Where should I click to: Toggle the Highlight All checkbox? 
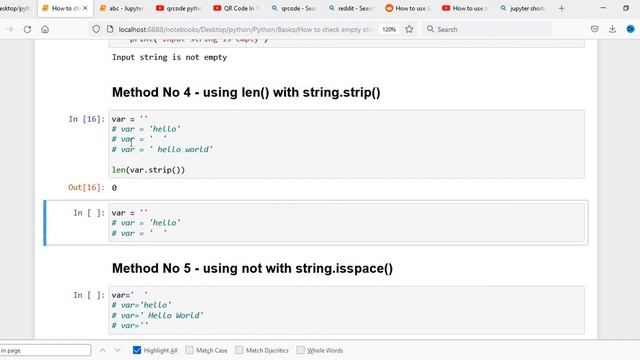(137, 350)
